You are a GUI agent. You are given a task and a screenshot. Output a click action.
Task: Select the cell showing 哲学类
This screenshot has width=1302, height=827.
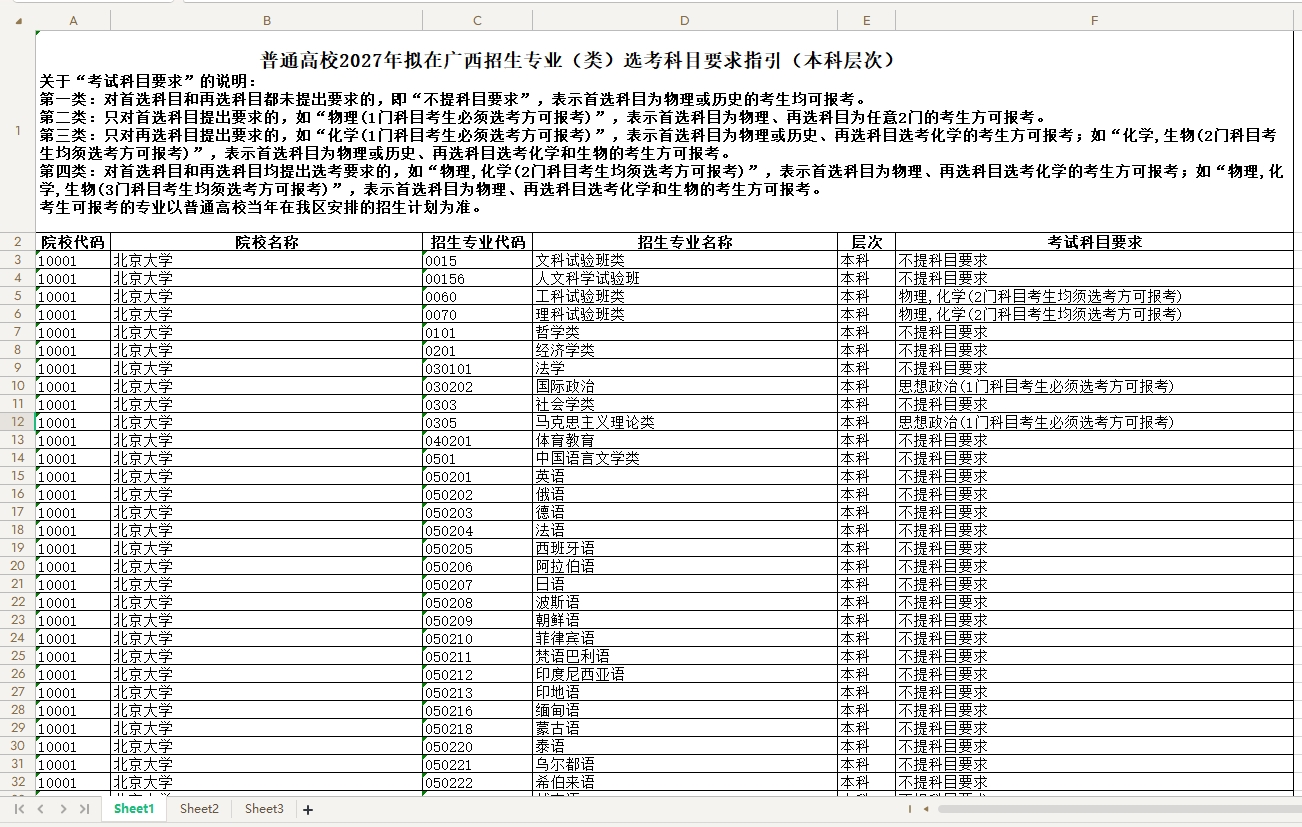point(684,332)
